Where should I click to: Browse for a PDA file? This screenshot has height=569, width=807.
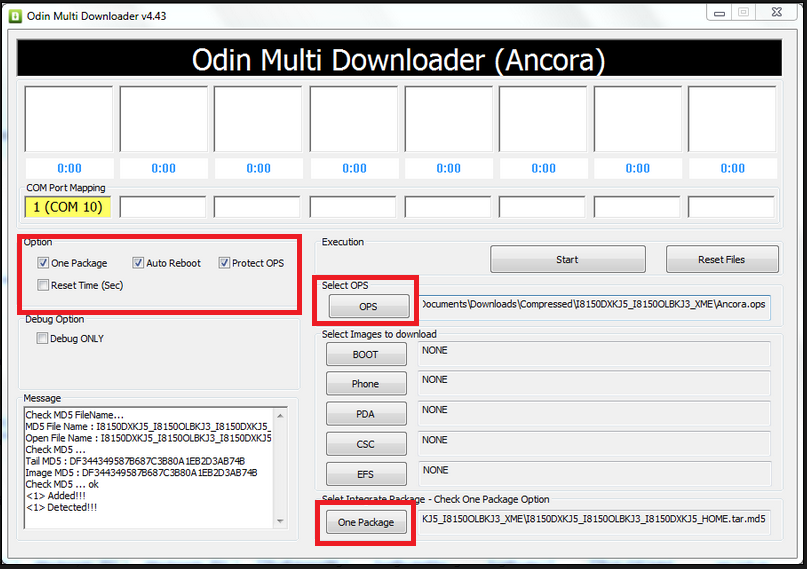[366, 414]
